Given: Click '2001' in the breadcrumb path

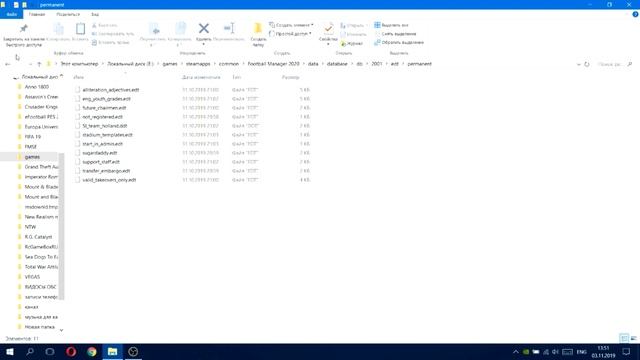Looking at the screenshot, I should tap(377, 64).
